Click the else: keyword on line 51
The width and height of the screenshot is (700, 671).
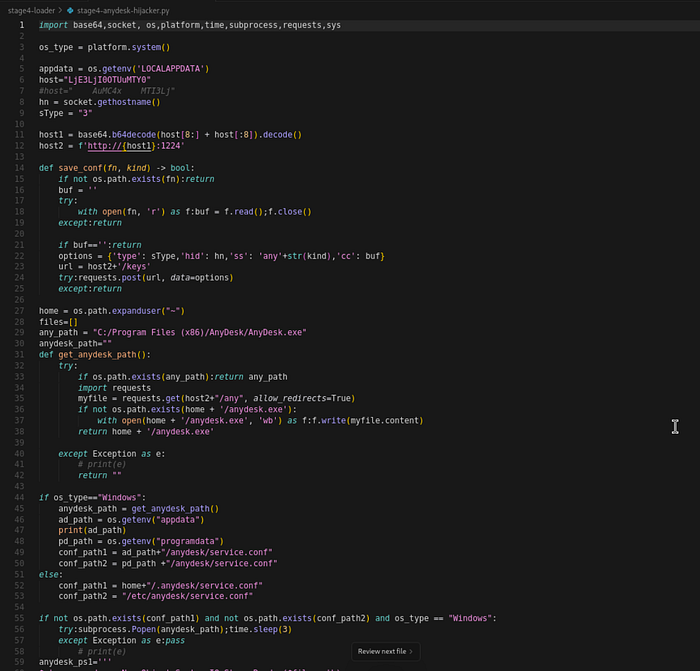pyautogui.click(x=51, y=575)
